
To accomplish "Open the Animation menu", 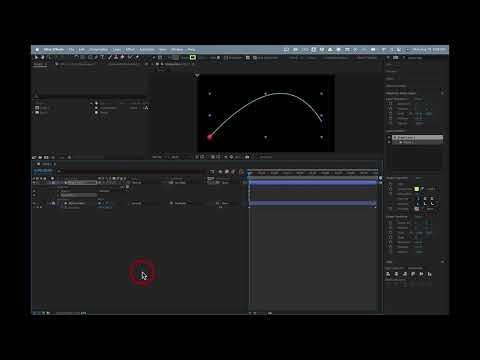I will click(147, 49).
